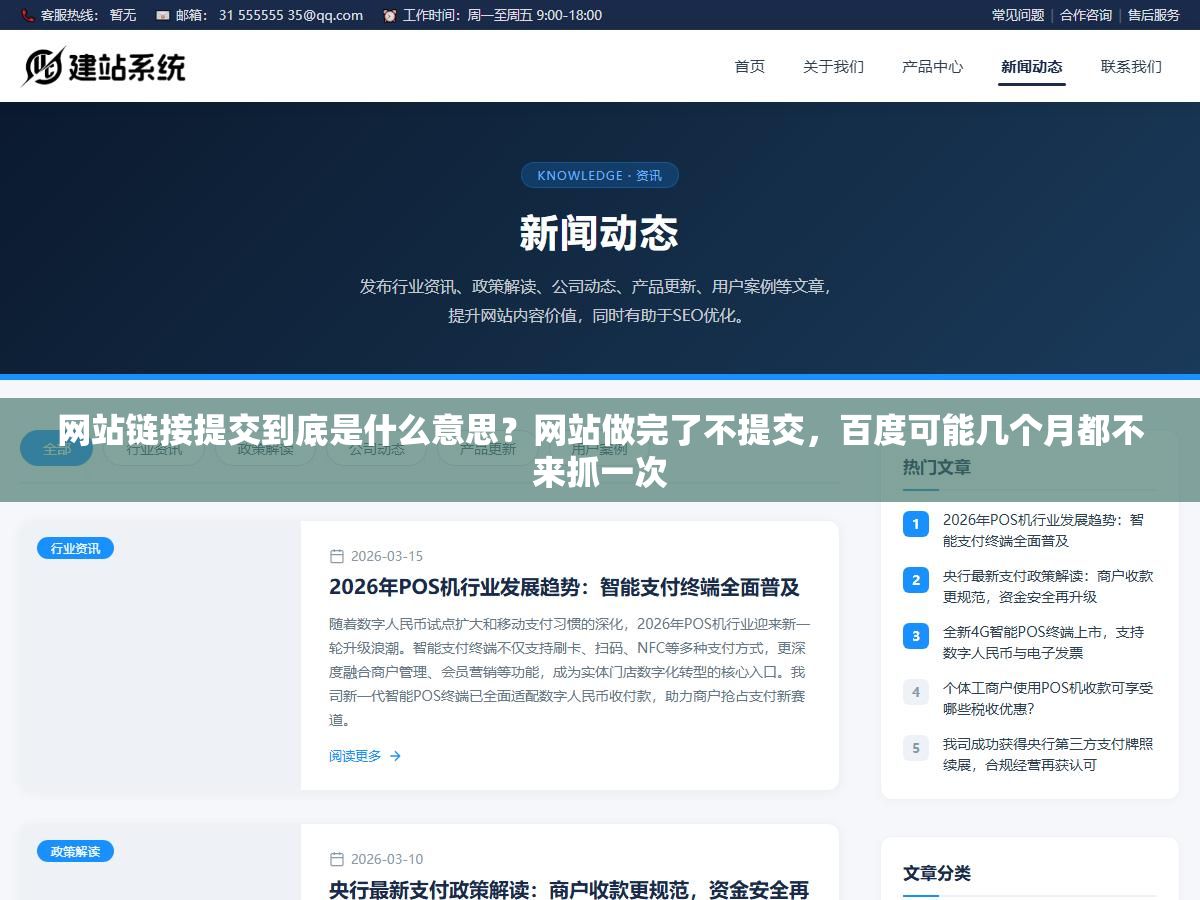Open hot article 个体工商户使用POS机收款
Screen dimensions: 1200x900
pyautogui.click(x=1047, y=698)
